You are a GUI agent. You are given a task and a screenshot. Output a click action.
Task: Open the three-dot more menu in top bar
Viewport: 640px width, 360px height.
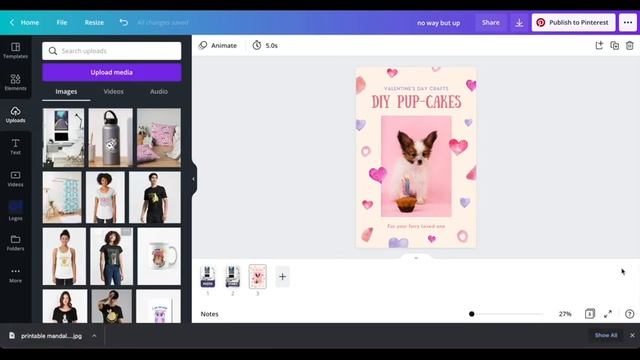tap(628, 23)
